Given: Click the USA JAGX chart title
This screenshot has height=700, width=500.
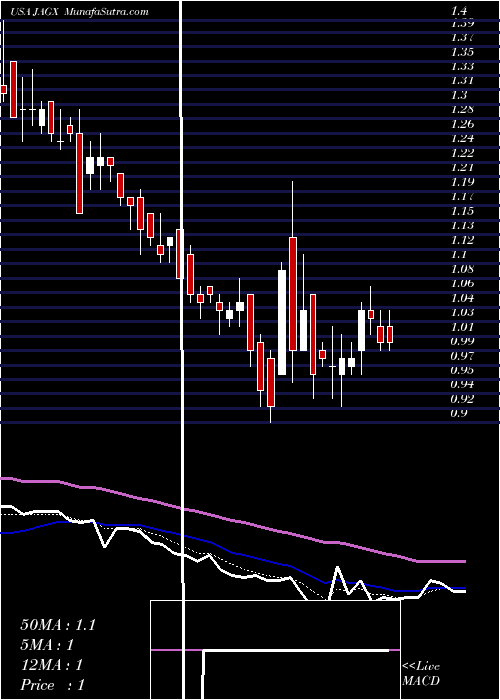Looking at the screenshot, I should (x=36, y=12).
